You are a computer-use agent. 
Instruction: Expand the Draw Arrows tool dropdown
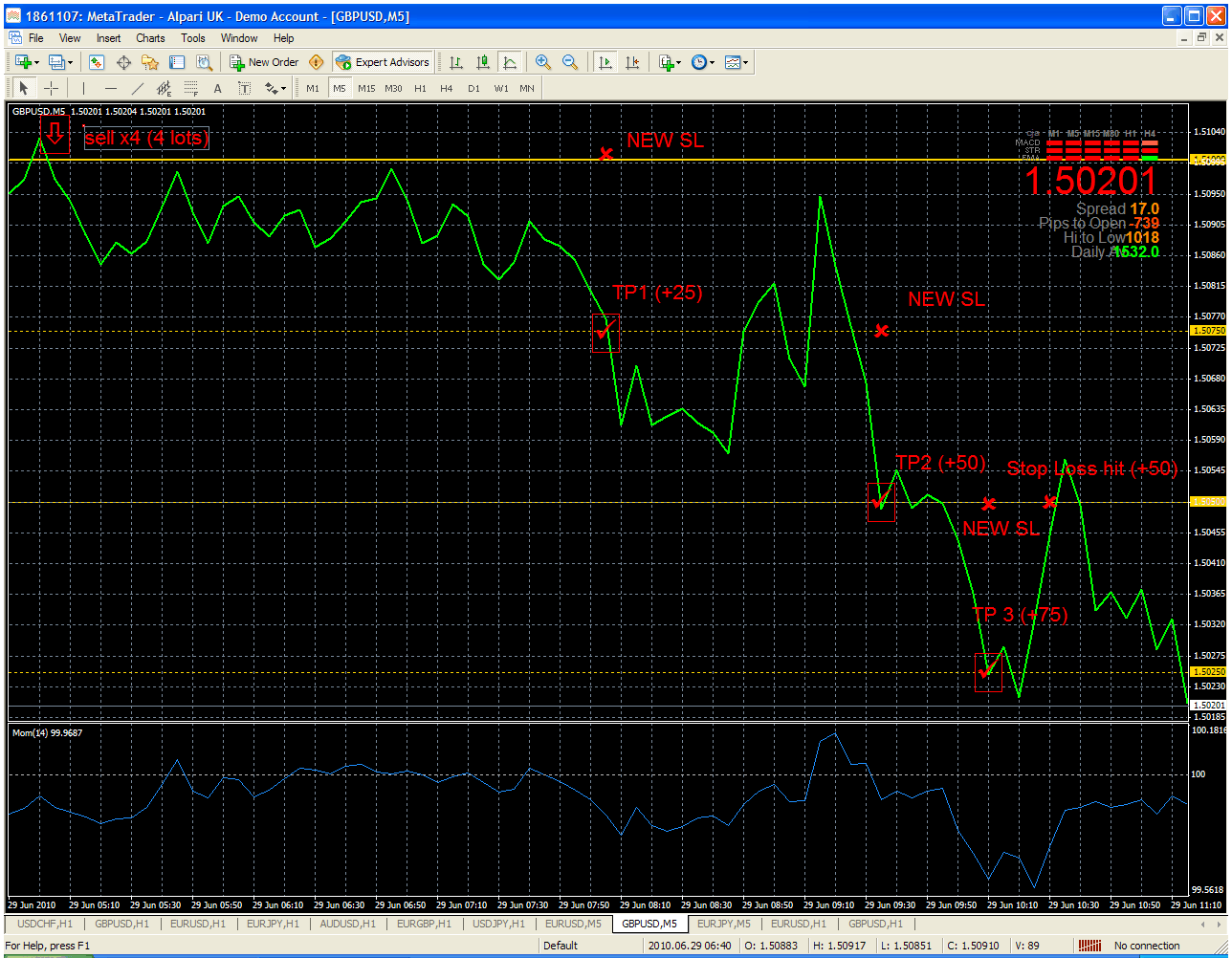284,88
